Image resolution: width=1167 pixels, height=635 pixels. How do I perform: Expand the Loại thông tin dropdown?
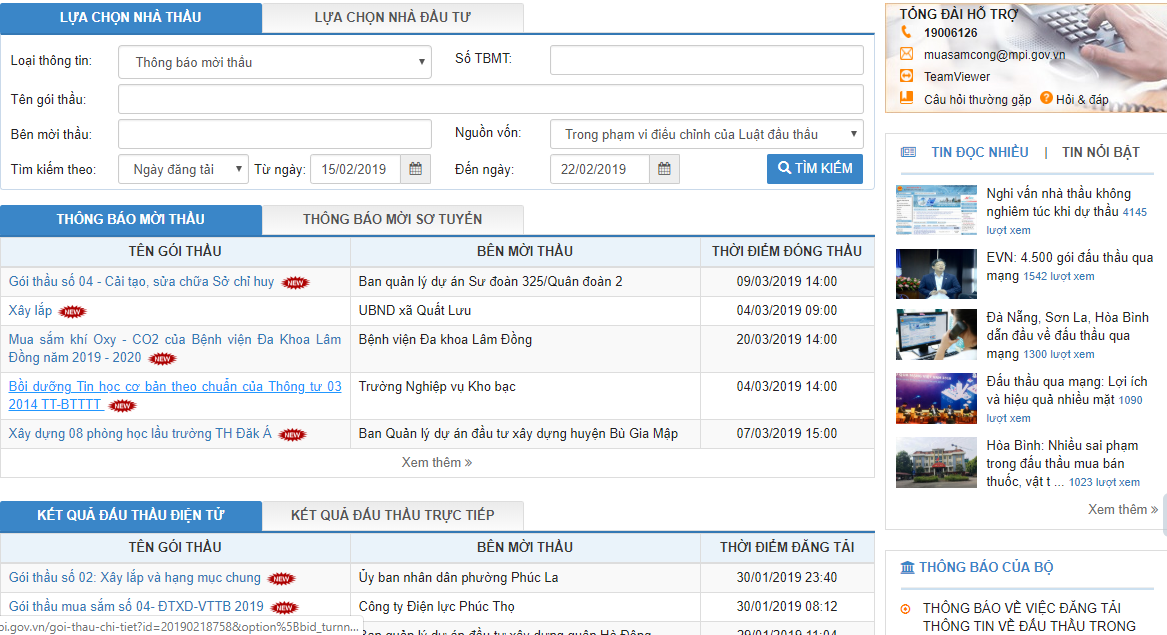275,62
